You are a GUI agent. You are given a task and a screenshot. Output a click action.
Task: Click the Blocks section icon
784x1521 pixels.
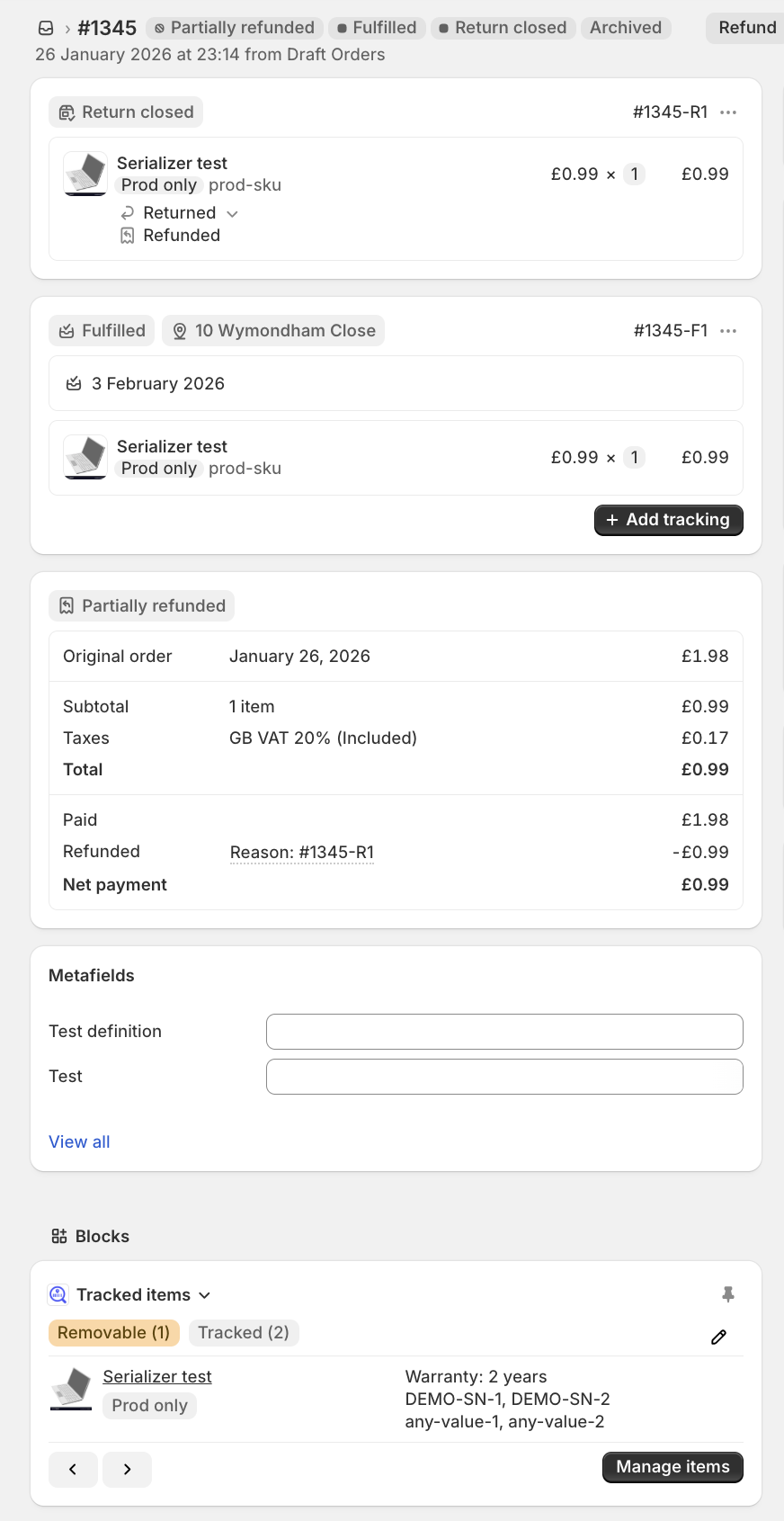point(59,1236)
